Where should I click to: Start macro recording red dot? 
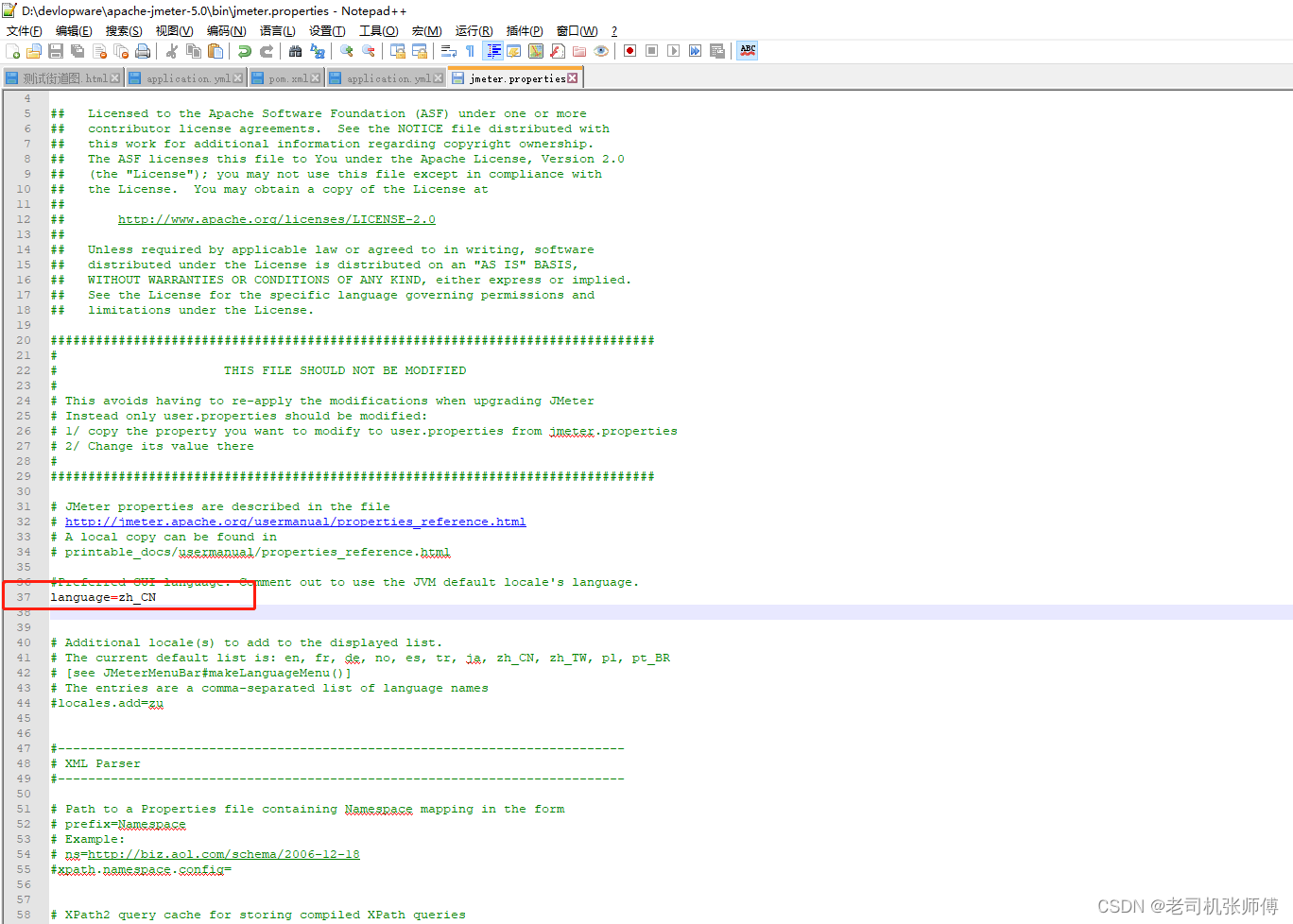pyautogui.click(x=630, y=51)
